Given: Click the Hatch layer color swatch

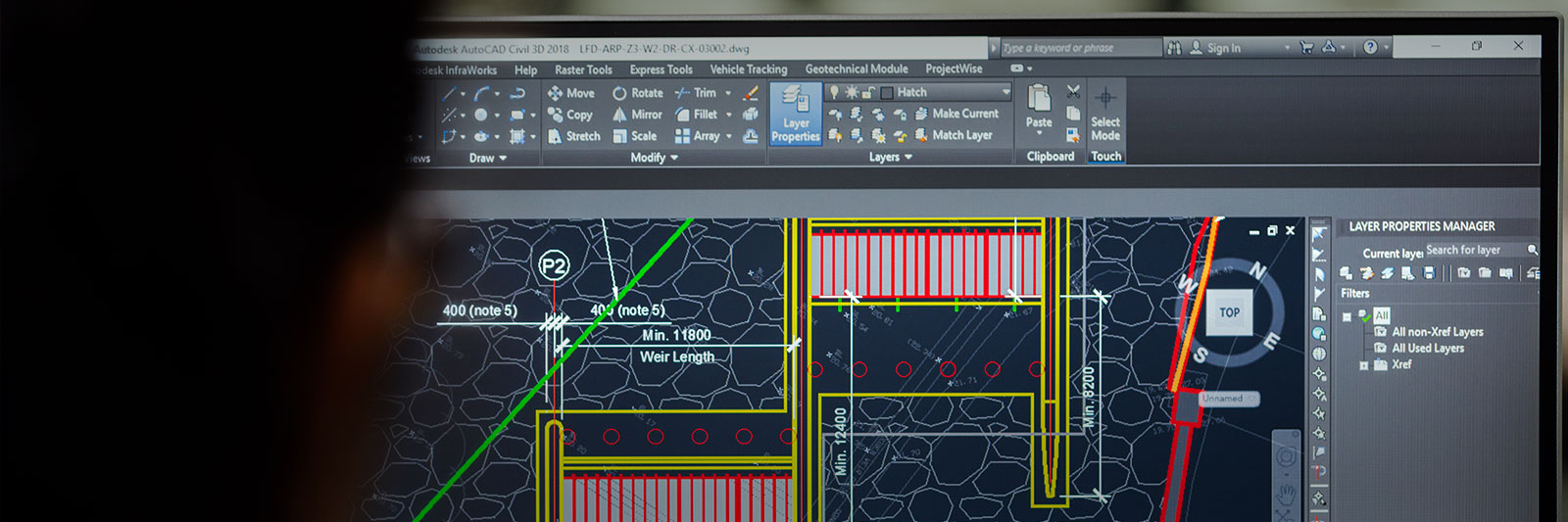Looking at the screenshot, I should (887, 93).
